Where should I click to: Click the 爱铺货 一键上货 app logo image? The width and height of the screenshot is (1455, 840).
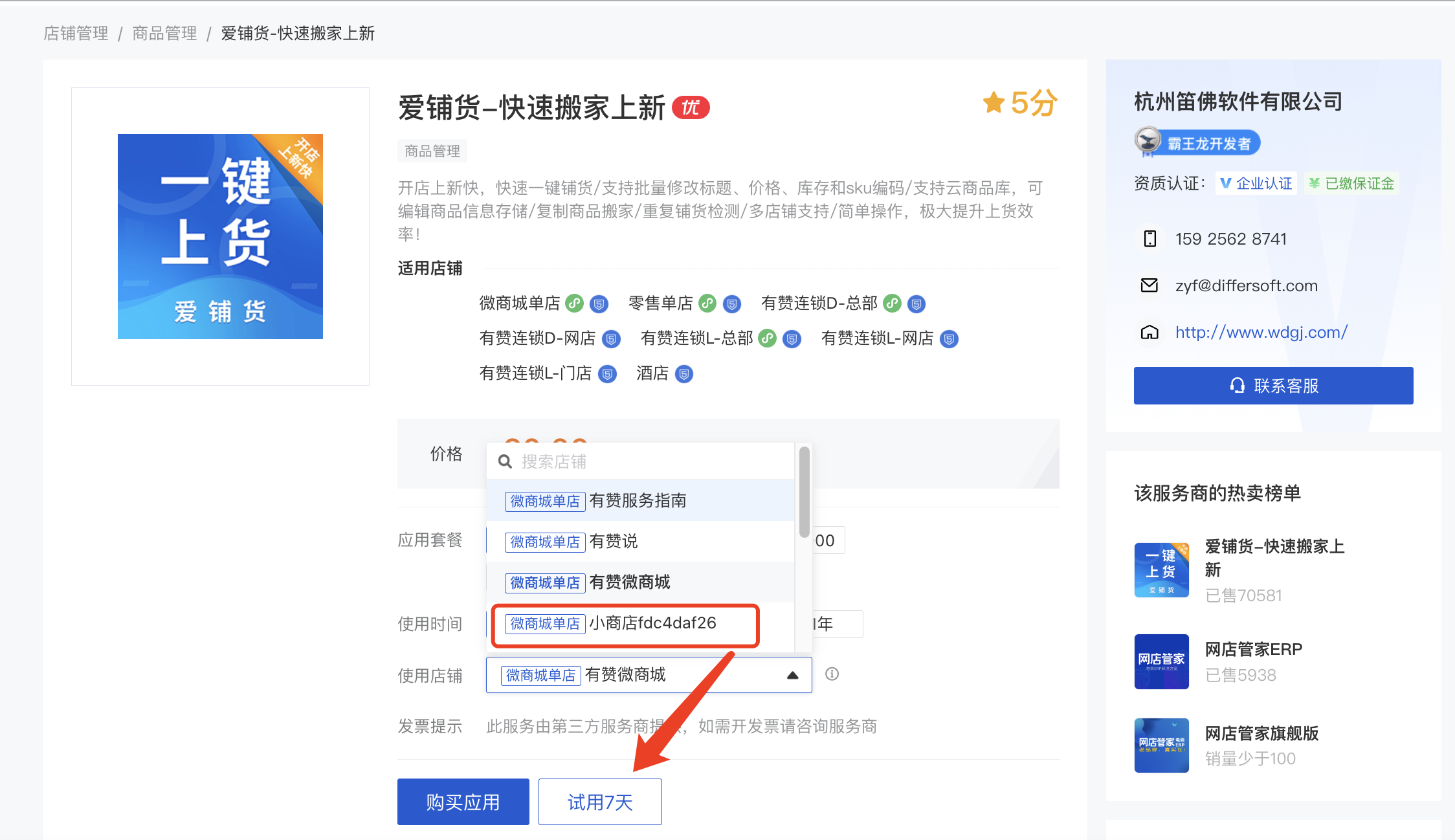tap(220, 236)
